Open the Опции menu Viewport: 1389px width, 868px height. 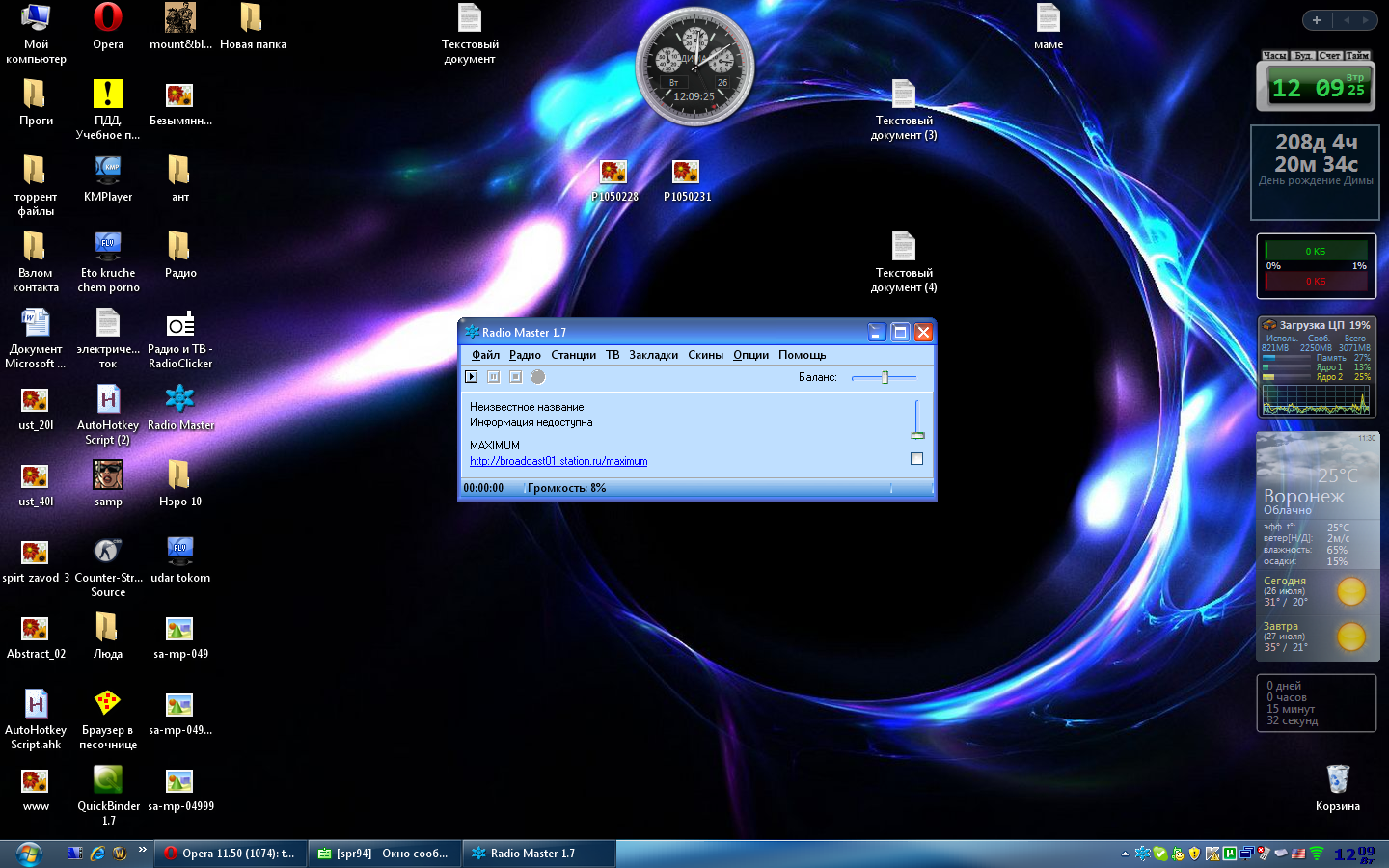coord(750,355)
